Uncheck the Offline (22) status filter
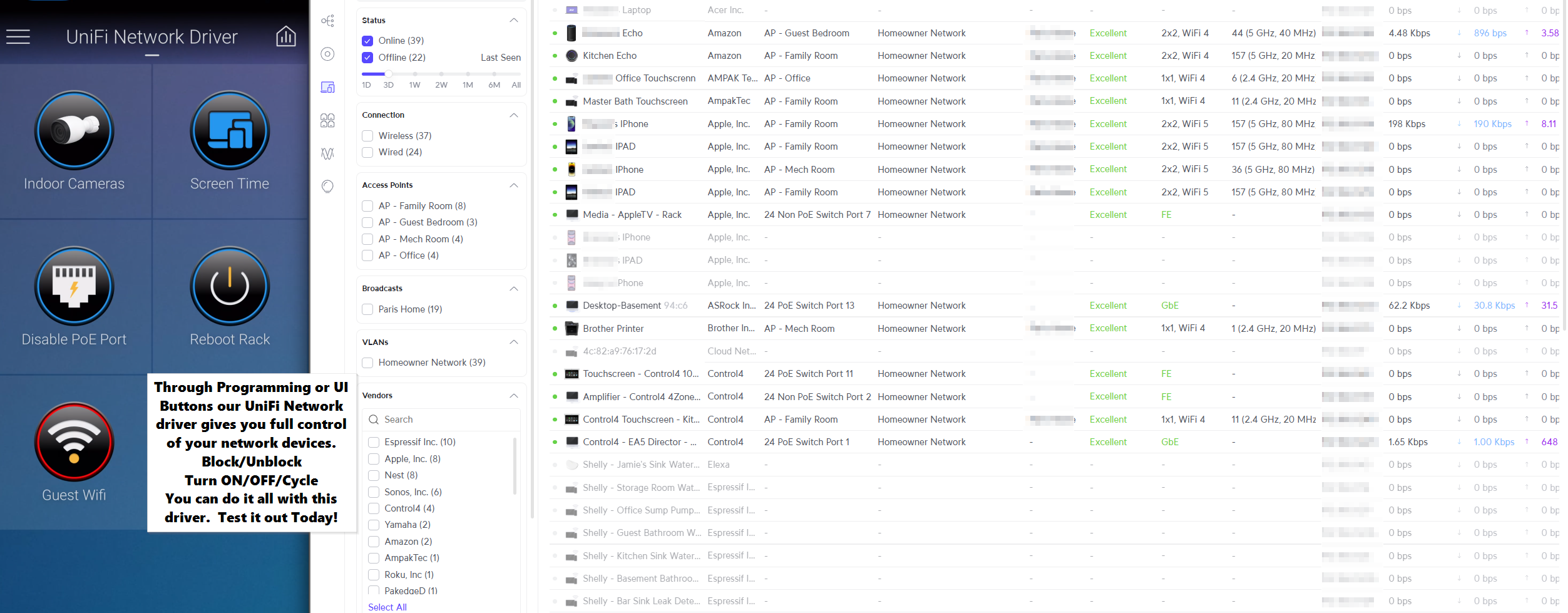This screenshot has width=1568, height=613. point(368,58)
